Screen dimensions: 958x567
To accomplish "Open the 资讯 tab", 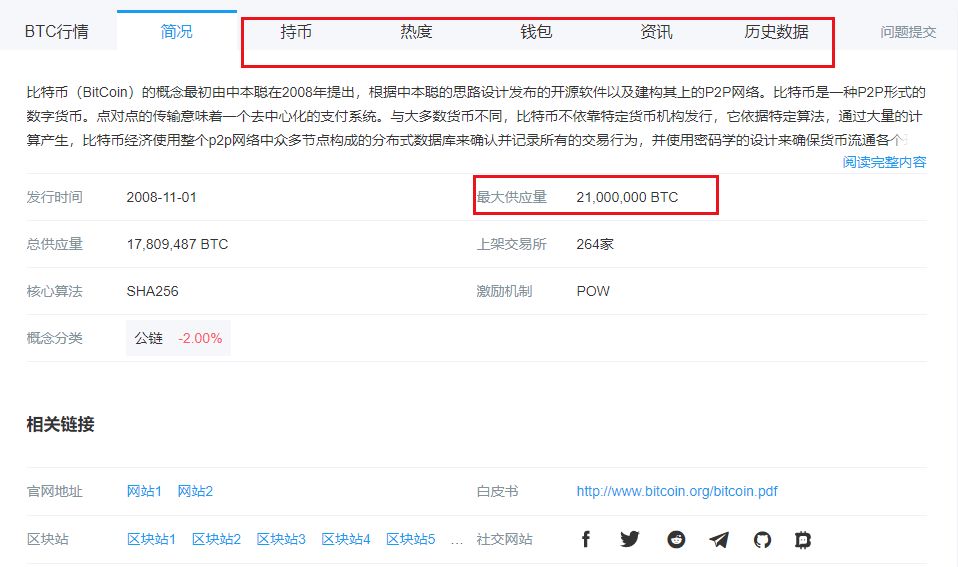I will point(656,31).
